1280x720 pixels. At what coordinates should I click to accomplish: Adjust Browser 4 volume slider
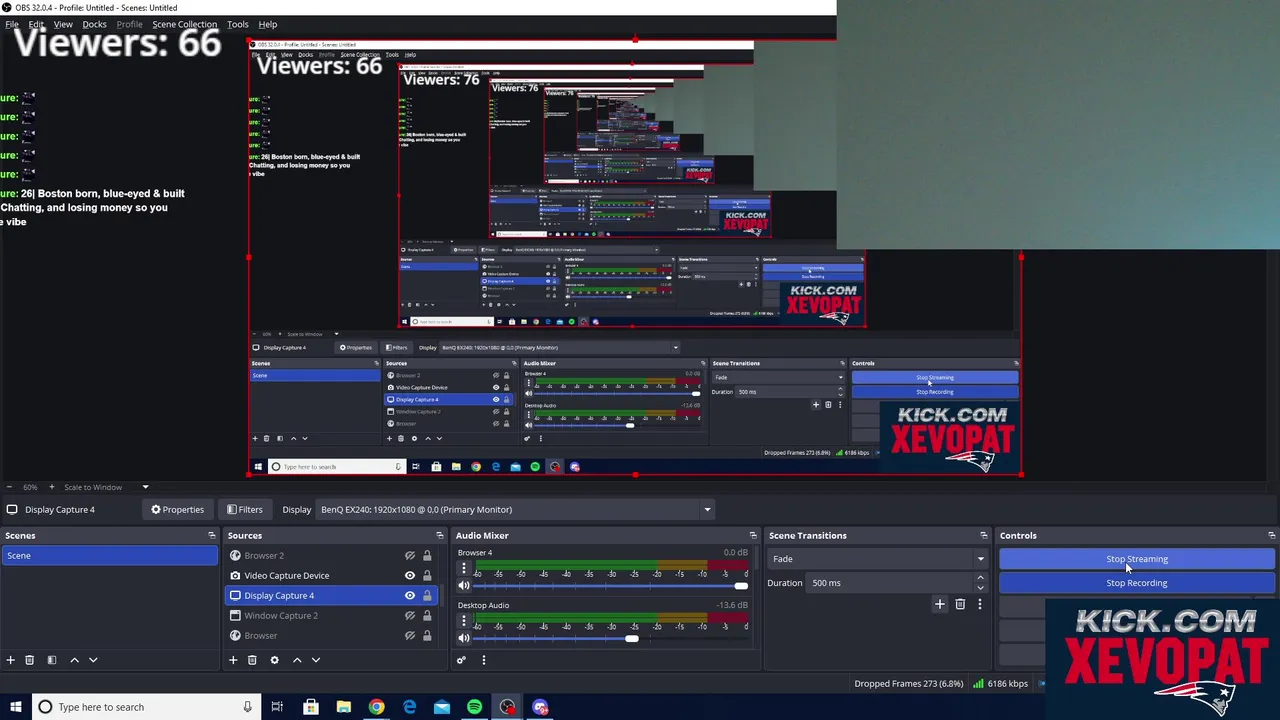pos(740,585)
